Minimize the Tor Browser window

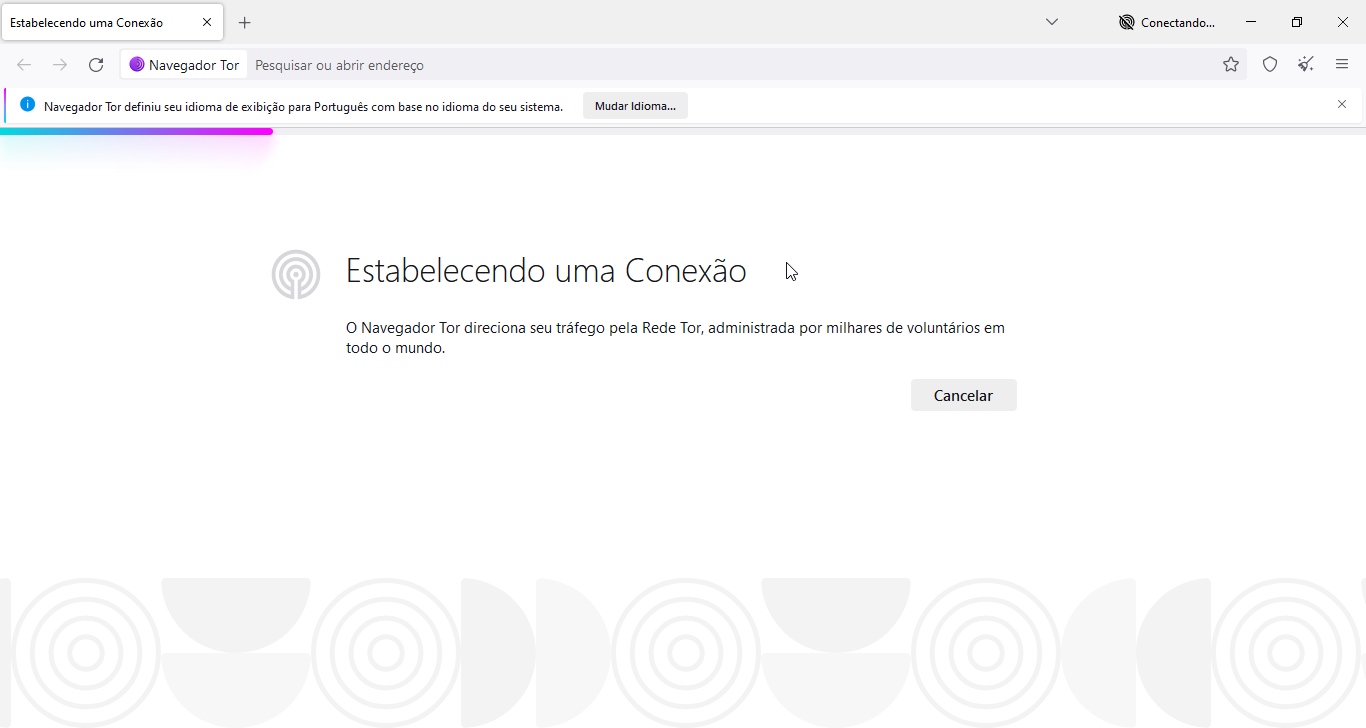click(x=1251, y=22)
